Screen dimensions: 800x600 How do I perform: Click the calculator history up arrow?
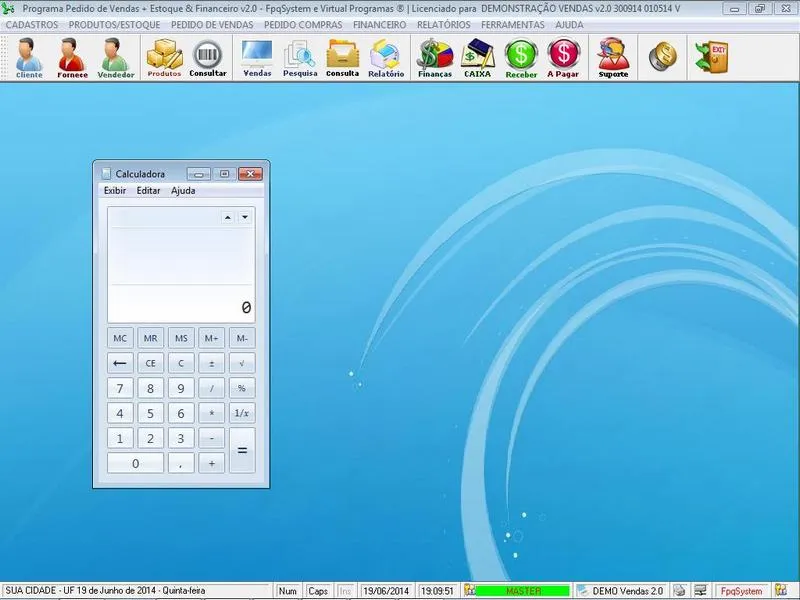tap(227, 216)
